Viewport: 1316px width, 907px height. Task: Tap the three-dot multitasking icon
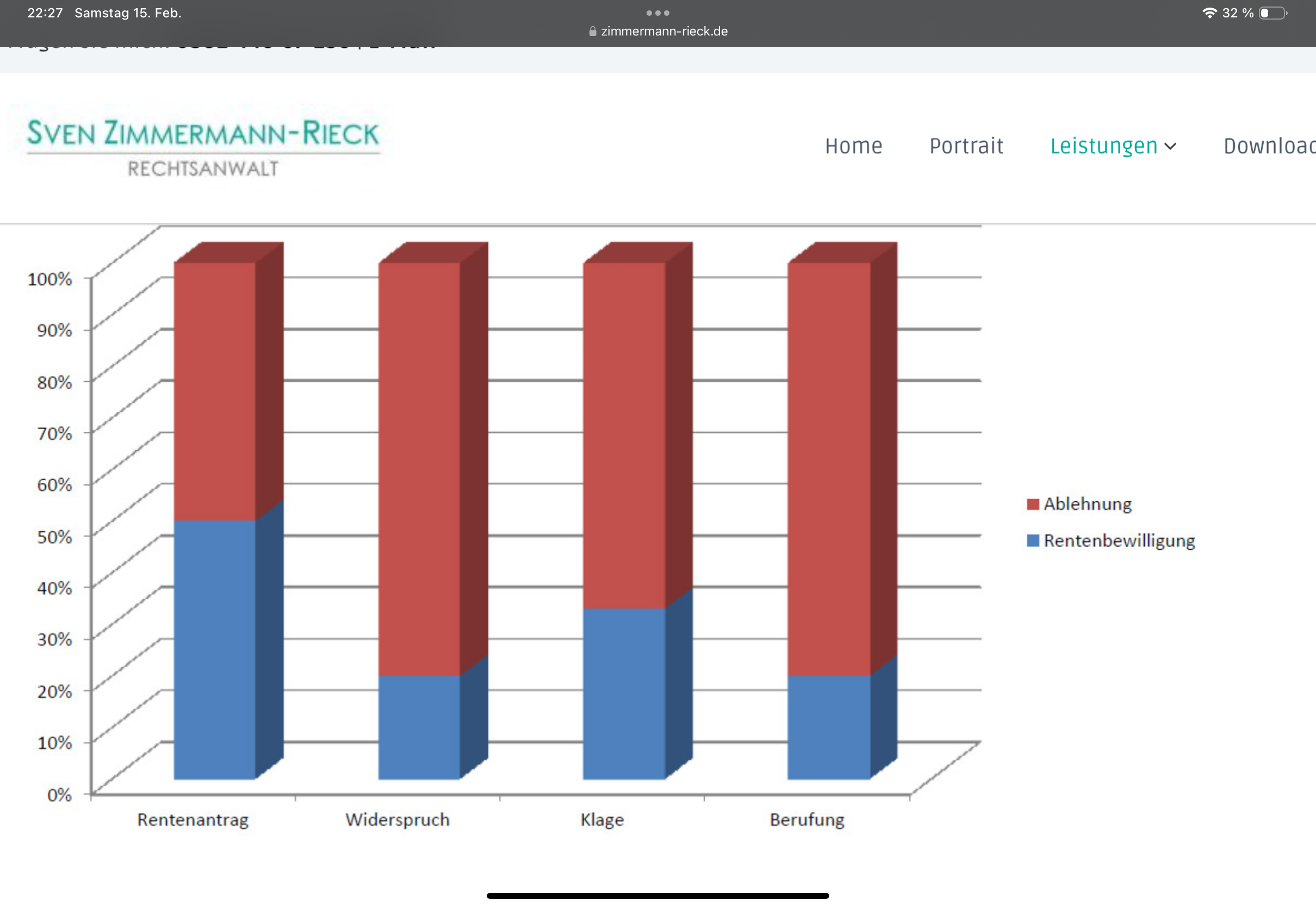[x=657, y=13]
